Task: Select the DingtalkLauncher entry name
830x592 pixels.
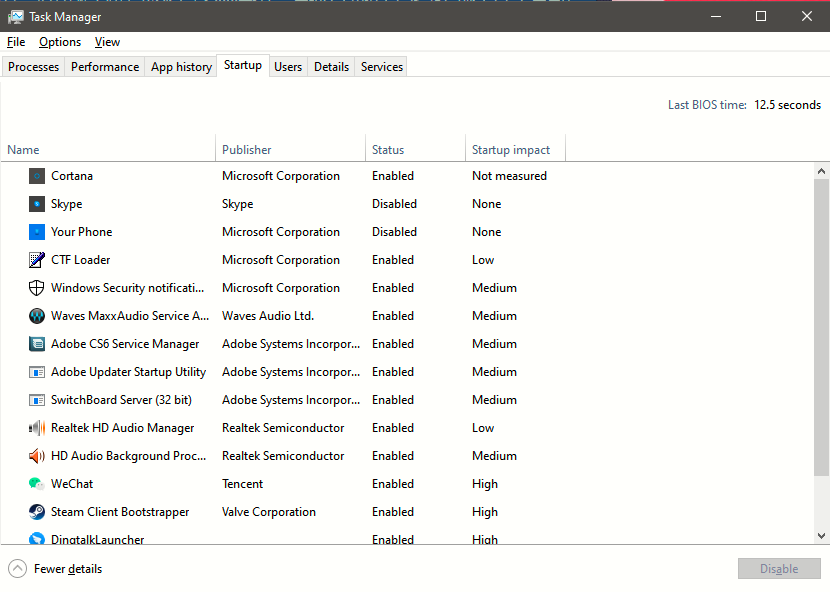Action: pyautogui.click(x=97, y=539)
